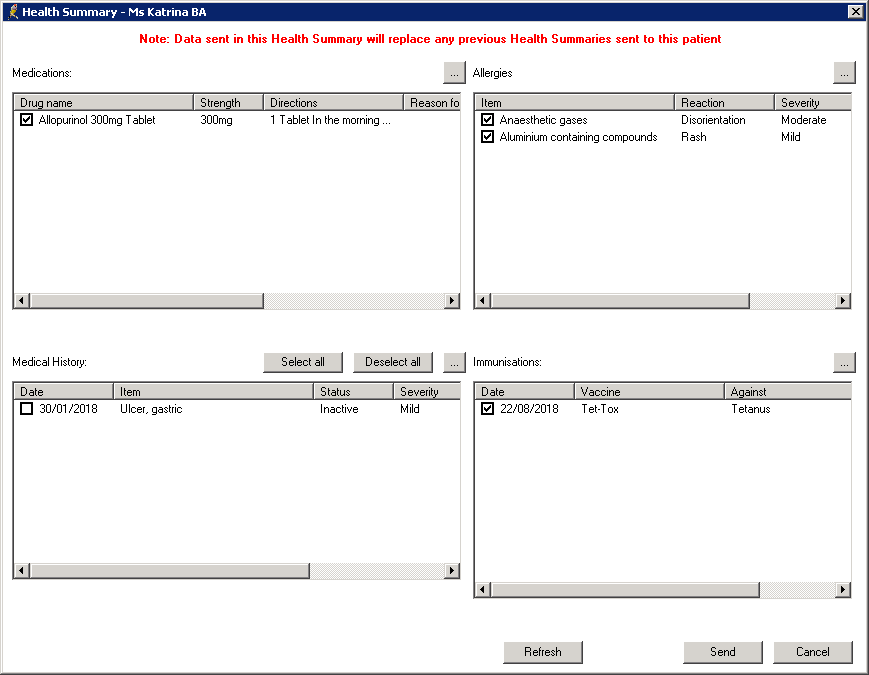
Task: Click the Refresh button
Action: (543, 652)
